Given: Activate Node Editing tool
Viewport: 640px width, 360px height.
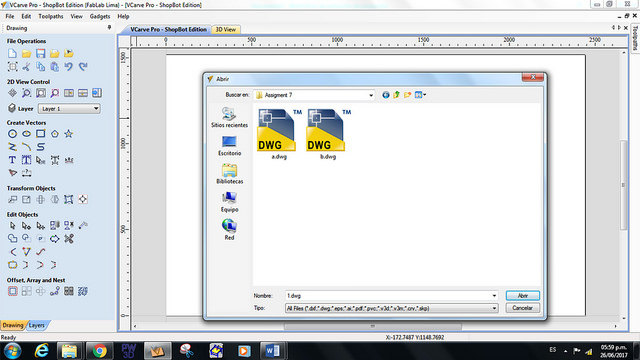Looking at the screenshot, I should click(x=27, y=225).
